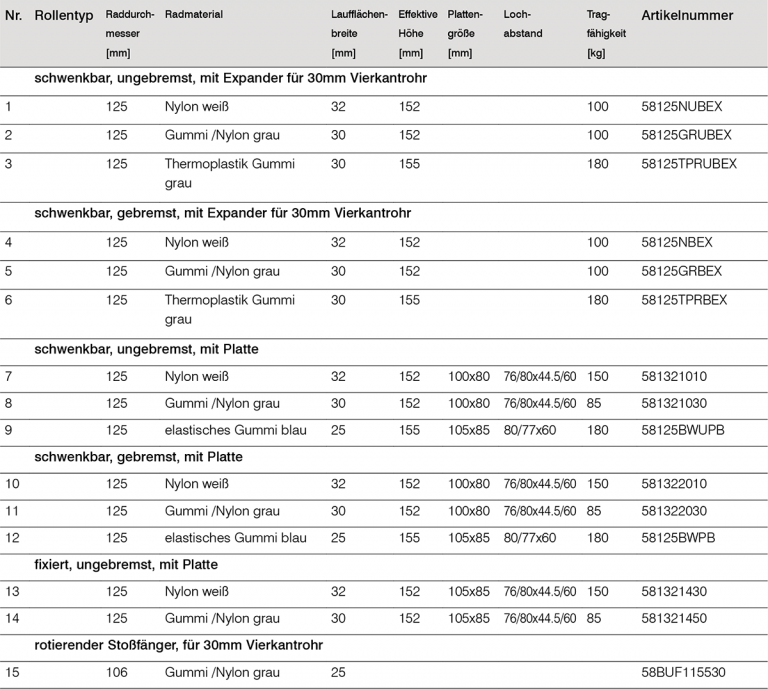Select article number 581321450

[673, 618]
